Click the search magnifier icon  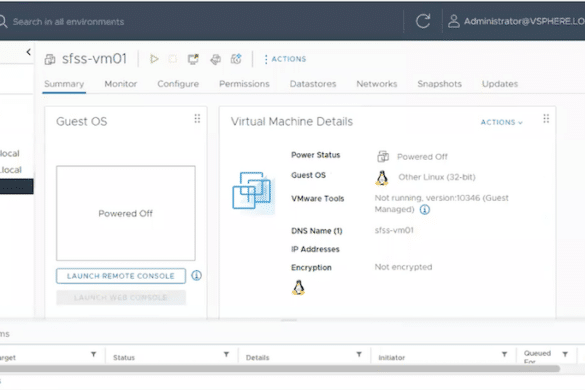pos(3,22)
